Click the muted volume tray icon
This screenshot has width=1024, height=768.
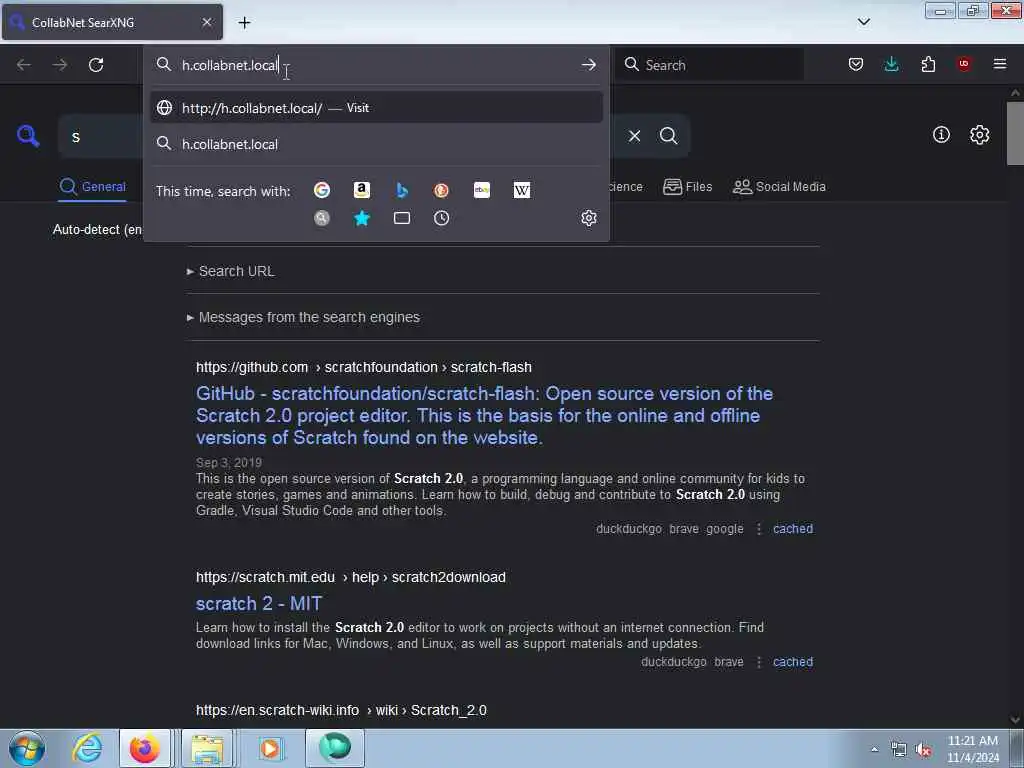click(923, 750)
